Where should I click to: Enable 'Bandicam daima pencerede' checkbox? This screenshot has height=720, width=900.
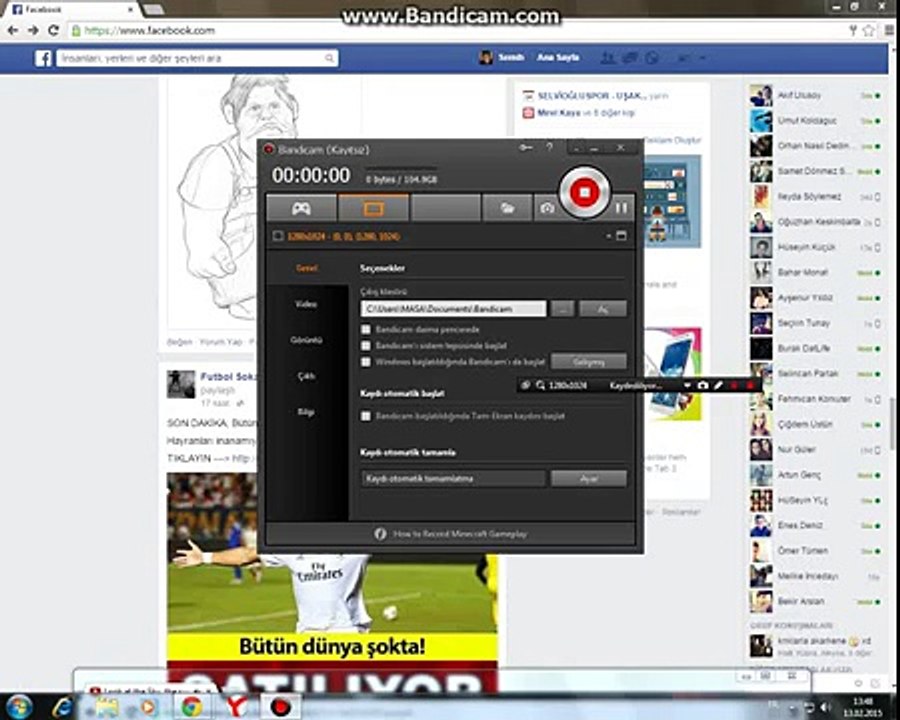click(366, 330)
